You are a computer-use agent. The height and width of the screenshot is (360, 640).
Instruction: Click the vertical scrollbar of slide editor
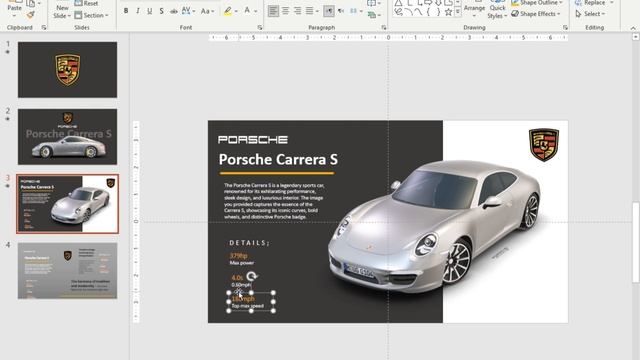coord(636,242)
